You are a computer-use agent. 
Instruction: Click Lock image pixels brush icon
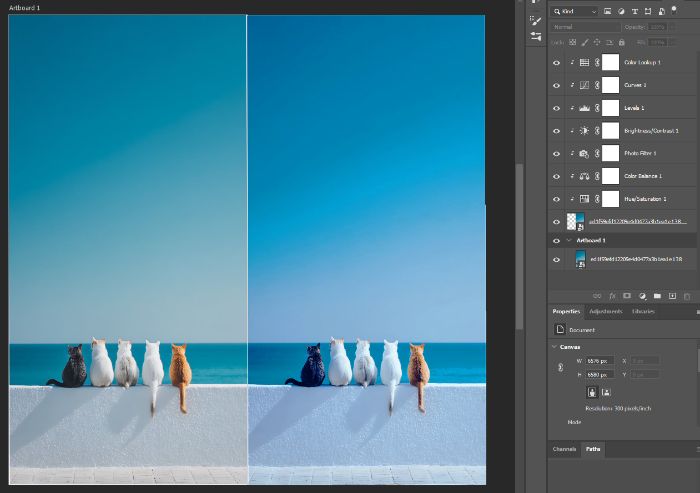(585, 42)
